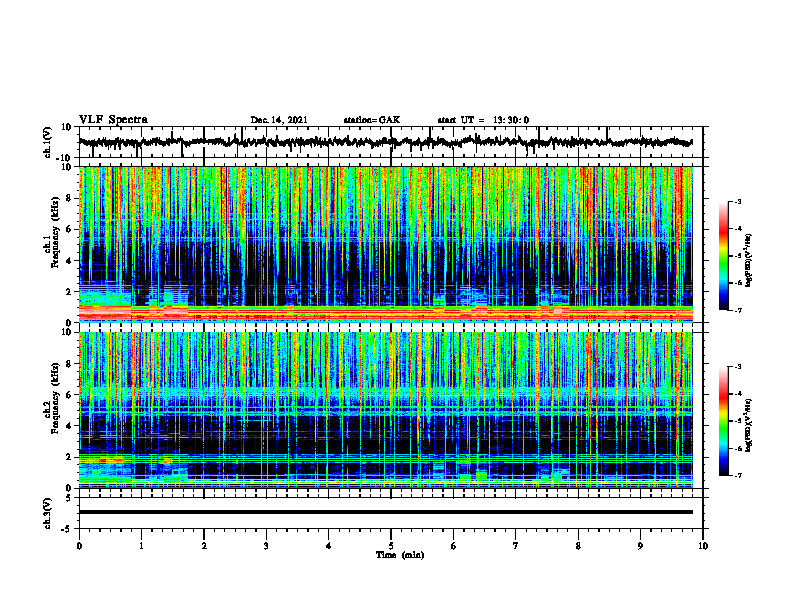Click the "station=GAK" header text
The height and width of the screenshot is (612, 792).
tap(372, 120)
